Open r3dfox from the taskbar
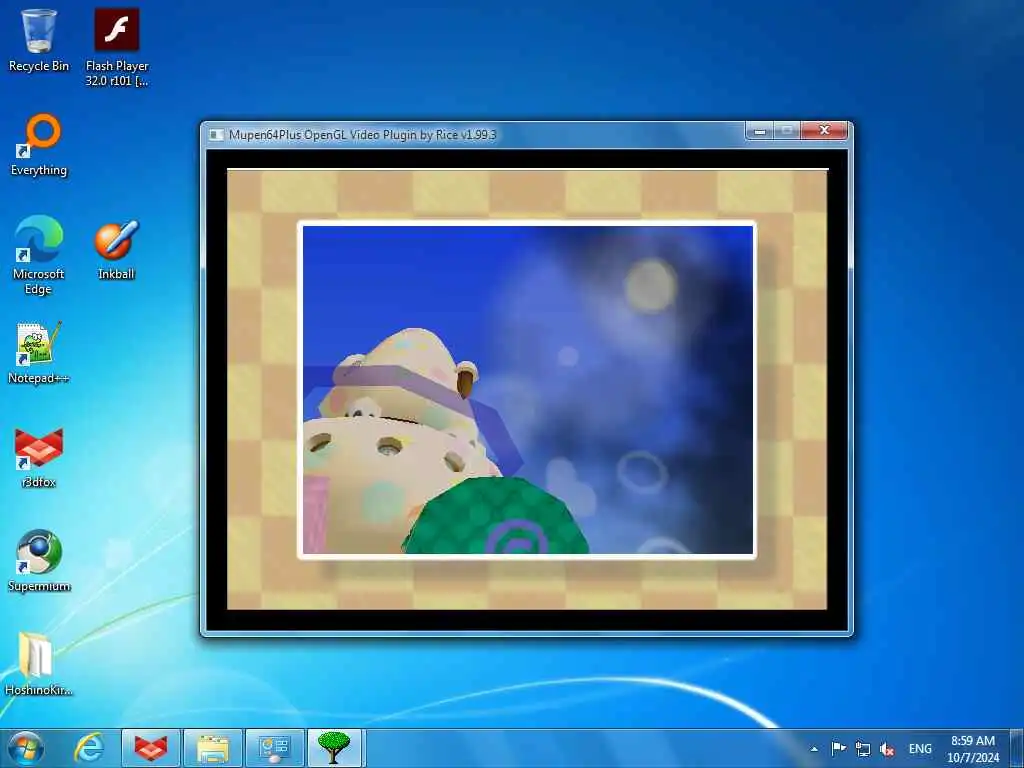Image resolution: width=1024 pixels, height=768 pixels. [x=151, y=748]
